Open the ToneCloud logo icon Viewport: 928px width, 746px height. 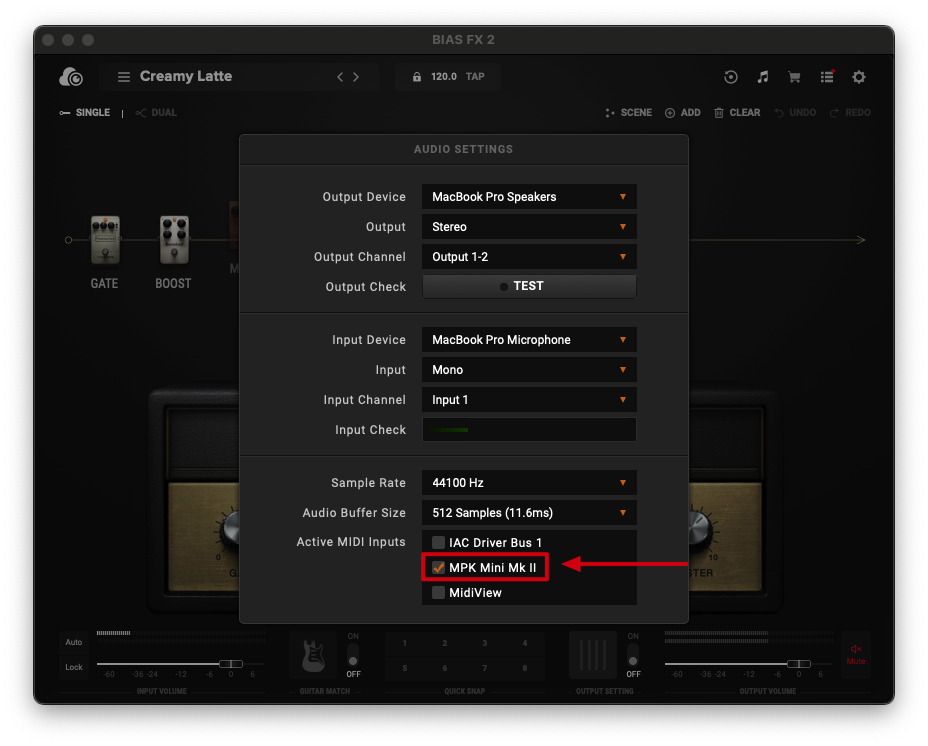click(x=71, y=77)
